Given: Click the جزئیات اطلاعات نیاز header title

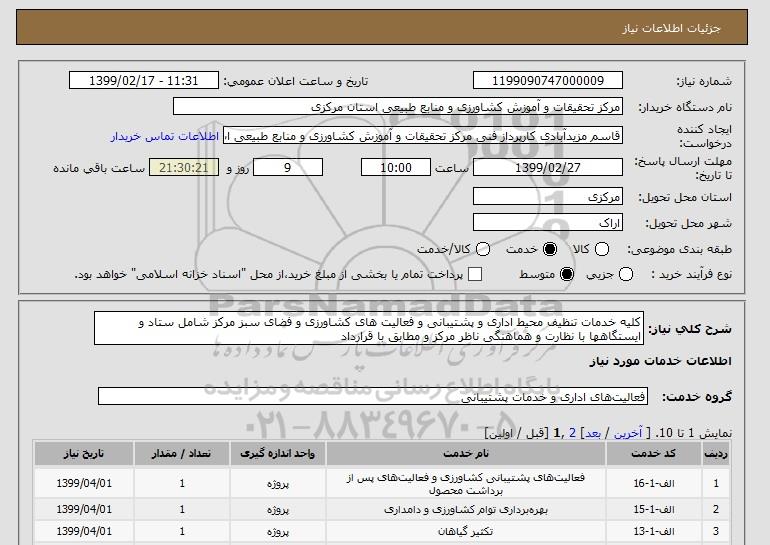Looking at the screenshot, I should 671,28.
